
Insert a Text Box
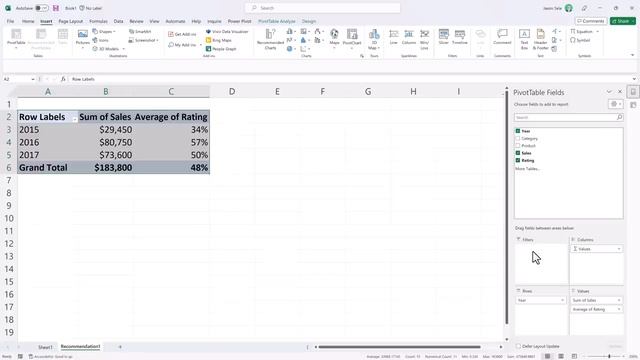point(524,39)
